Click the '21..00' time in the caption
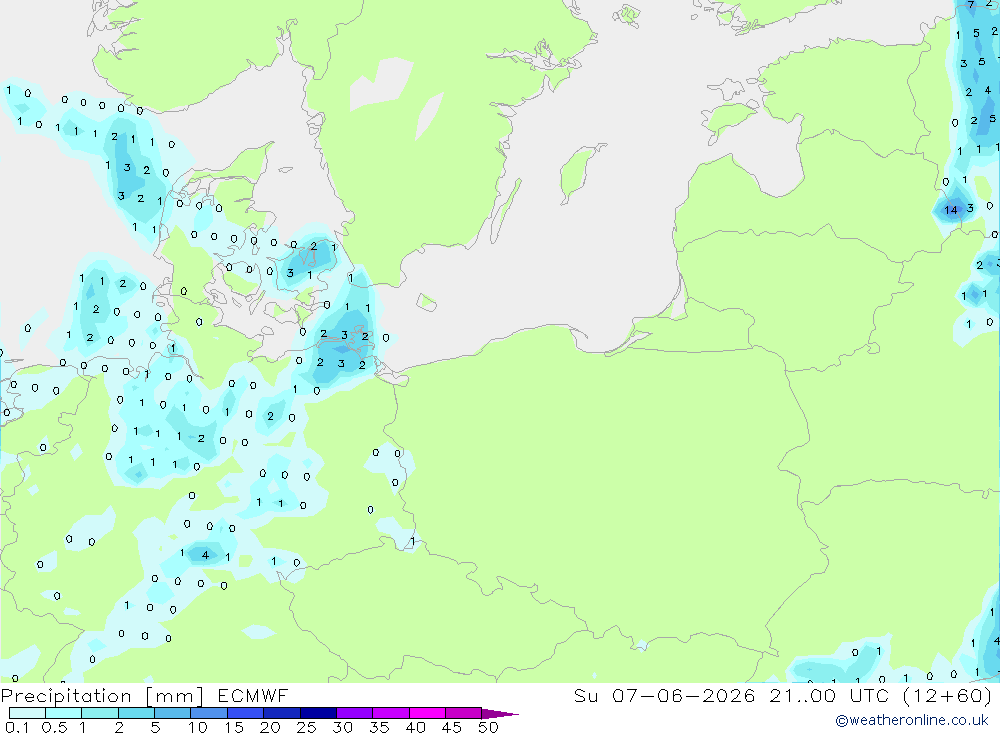Screen dimensions: 1000x733 [x=802, y=695]
